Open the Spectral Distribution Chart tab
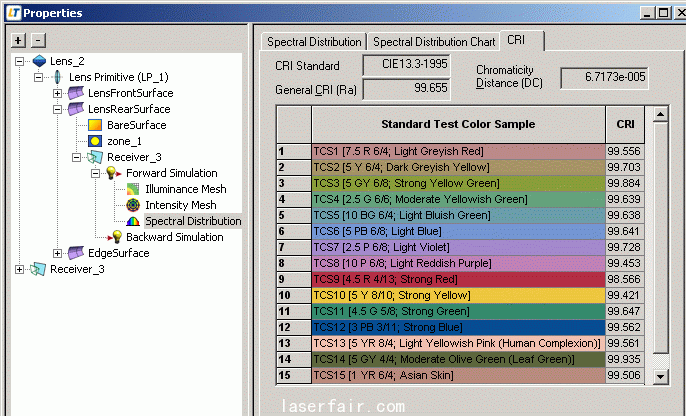The width and height of the screenshot is (686, 416). coord(433,42)
